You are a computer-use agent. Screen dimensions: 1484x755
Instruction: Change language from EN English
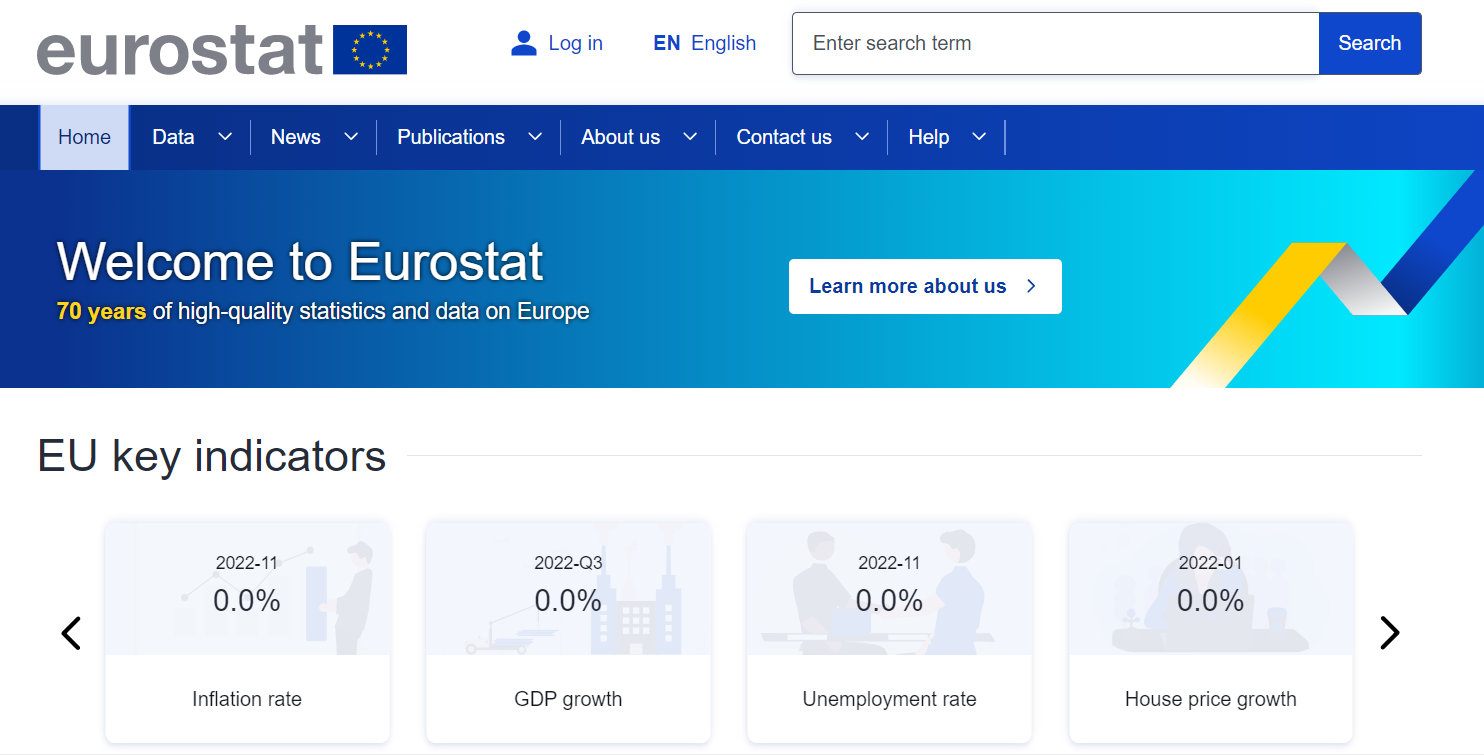pyautogui.click(x=704, y=43)
